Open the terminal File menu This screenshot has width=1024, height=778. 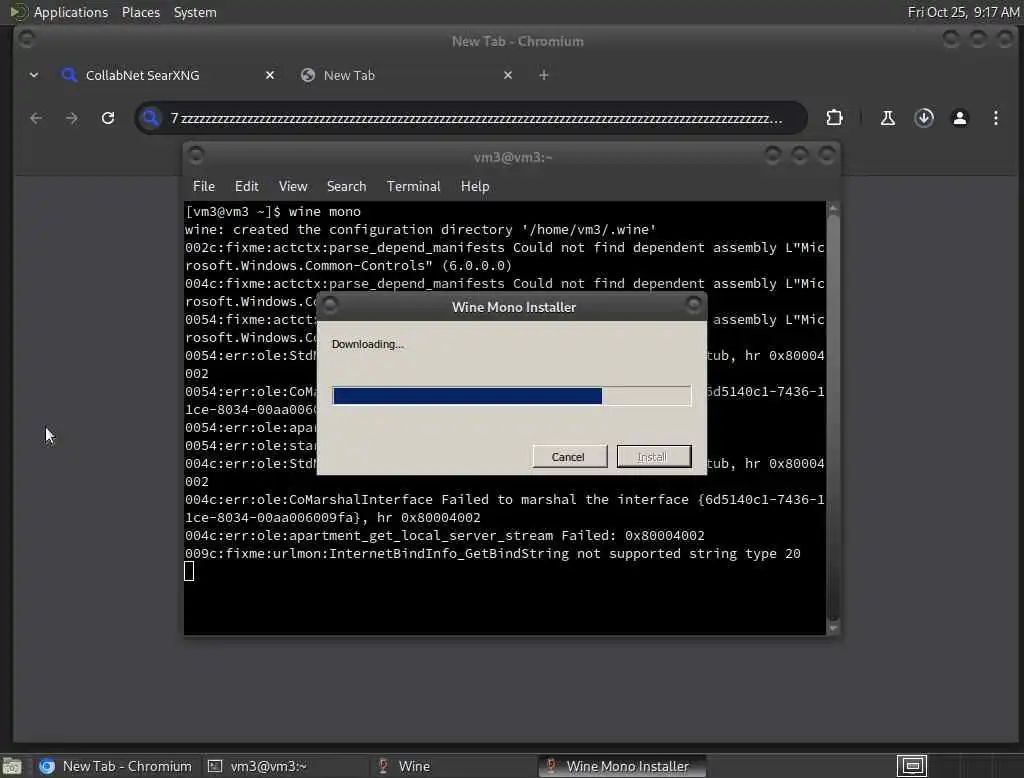click(x=204, y=186)
